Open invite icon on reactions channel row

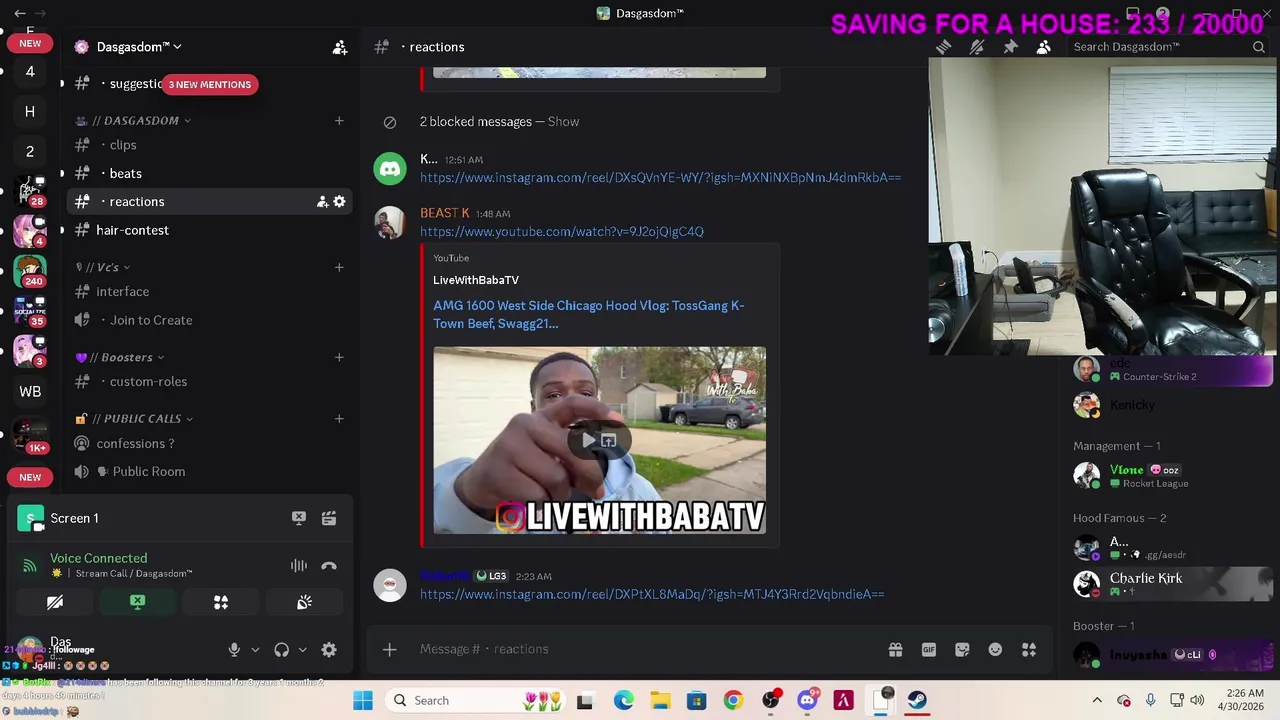(x=322, y=202)
